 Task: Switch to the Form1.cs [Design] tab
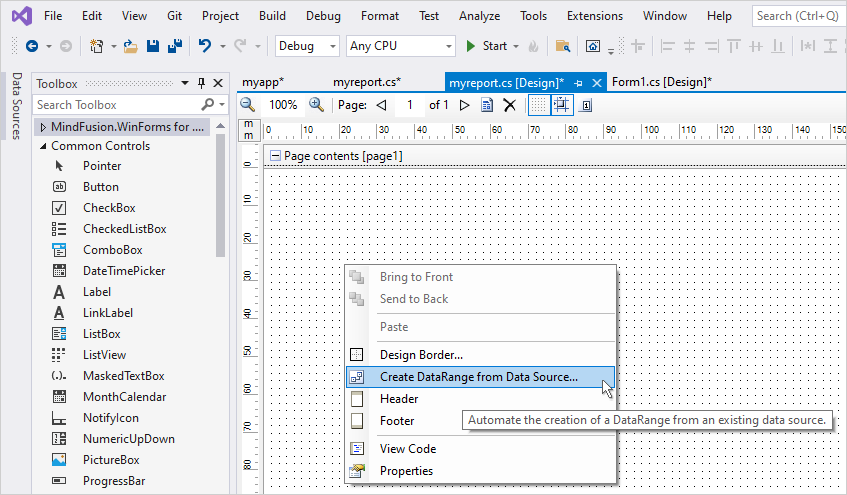tap(661, 82)
